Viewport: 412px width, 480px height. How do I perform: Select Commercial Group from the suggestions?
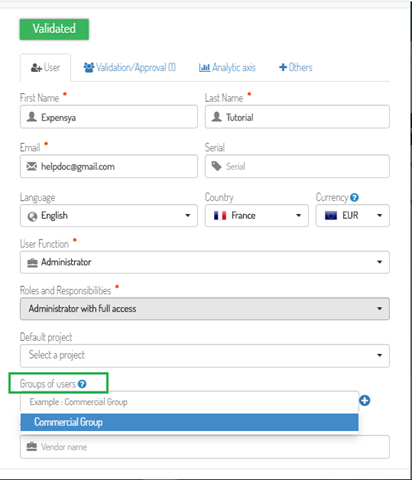tap(189, 422)
